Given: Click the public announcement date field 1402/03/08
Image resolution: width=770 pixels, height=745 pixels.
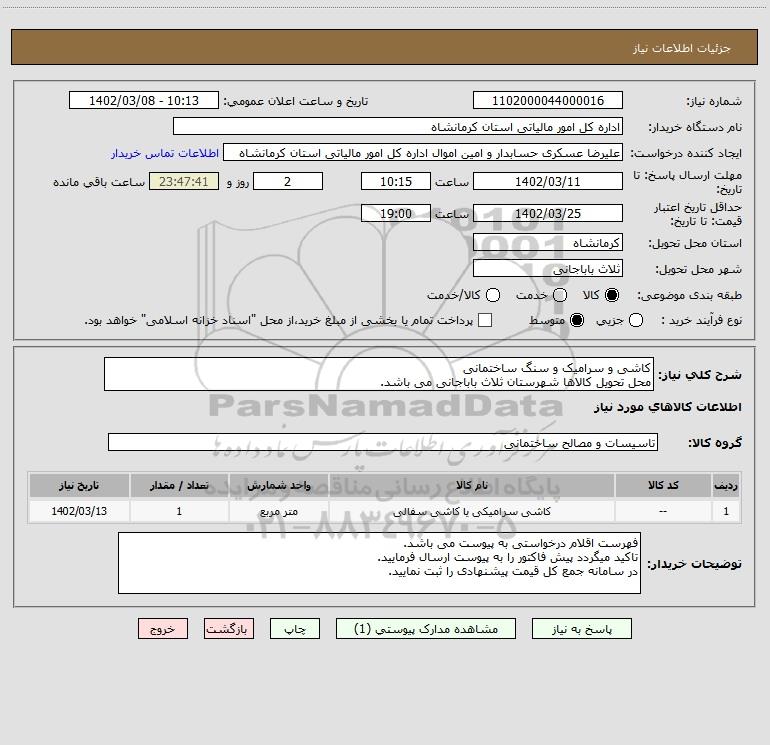Looking at the screenshot, I should pos(144,101).
